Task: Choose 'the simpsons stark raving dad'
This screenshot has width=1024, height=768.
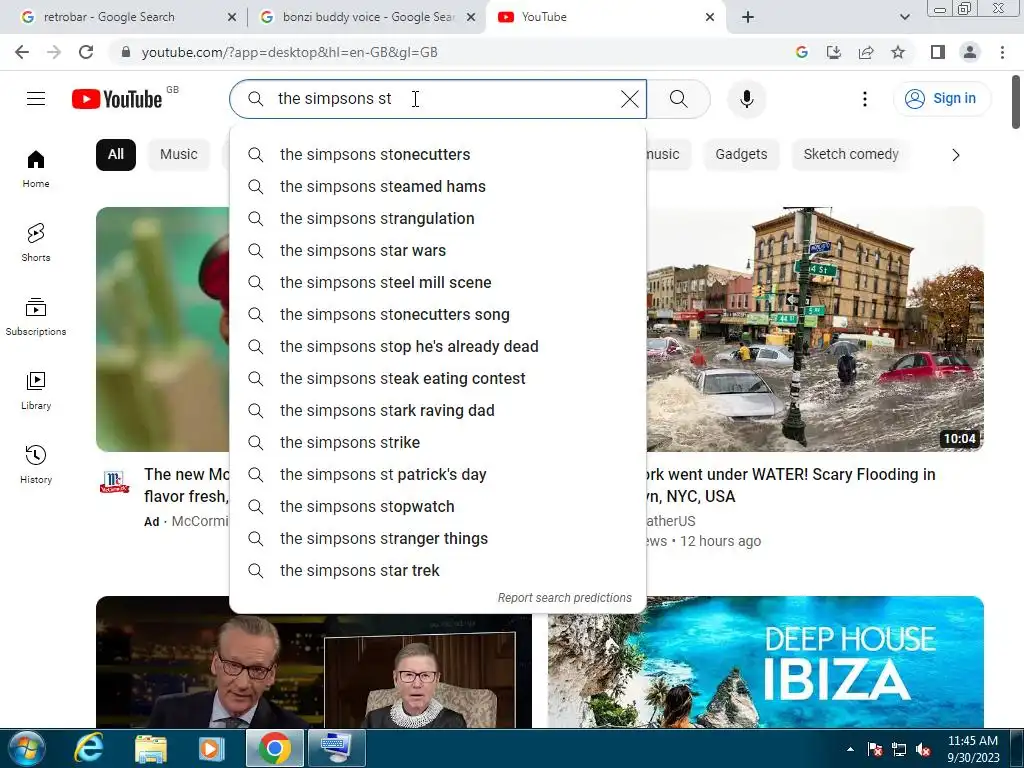Action: [x=438, y=411]
